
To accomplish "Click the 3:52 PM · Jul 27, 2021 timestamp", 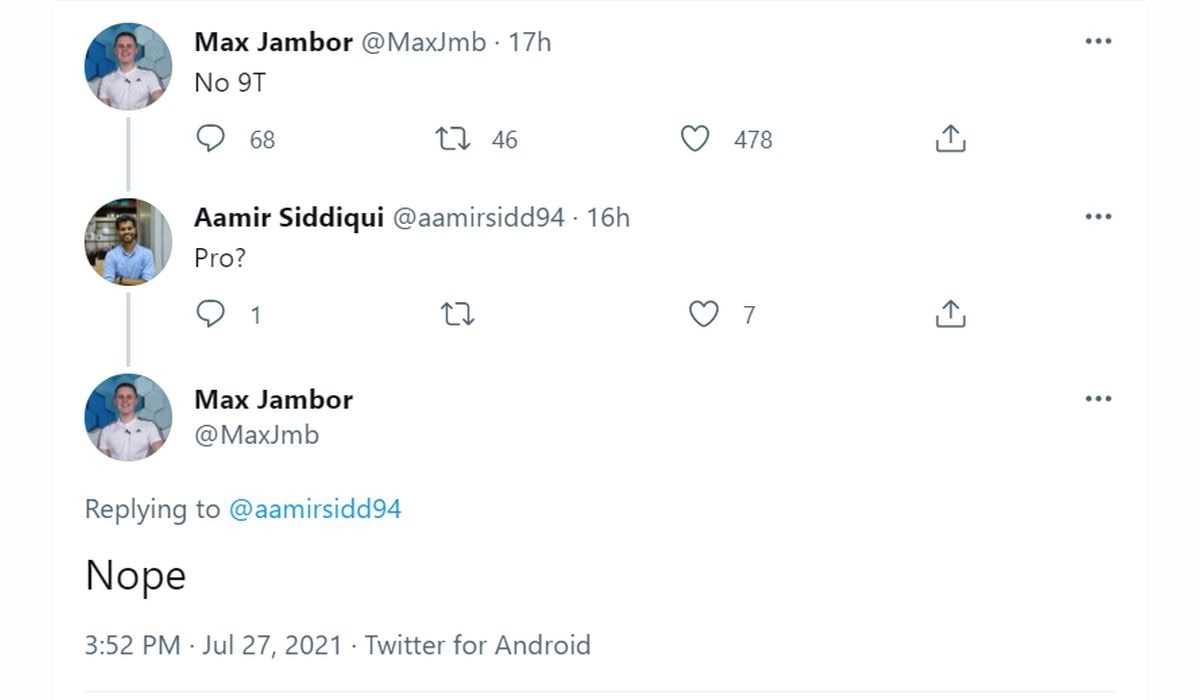I will click(215, 645).
